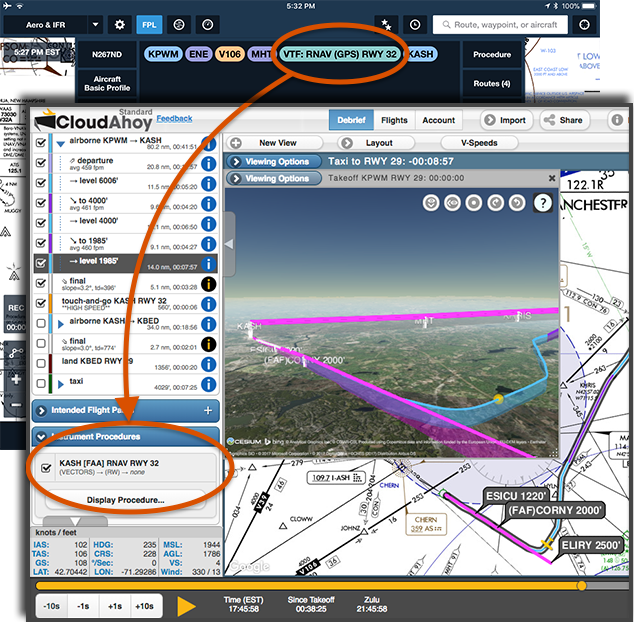Collapse the side panel with the left arrow handle

tap(229, 244)
